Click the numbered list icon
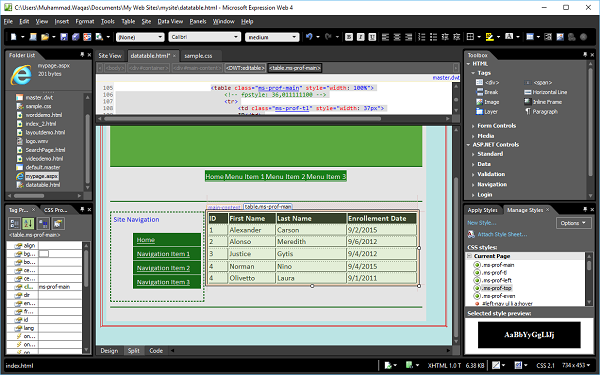 [x=422, y=37]
